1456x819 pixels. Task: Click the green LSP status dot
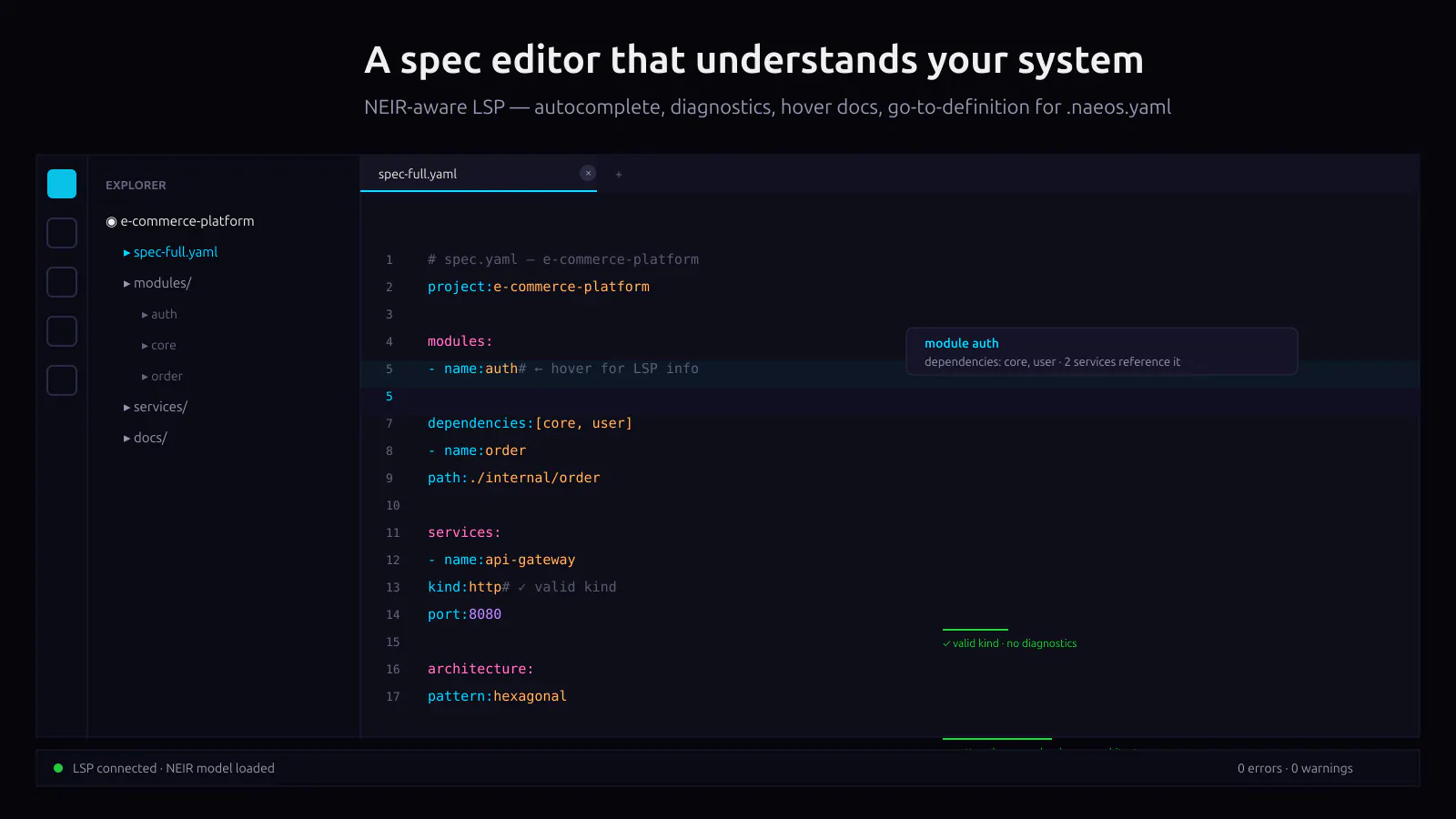(x=58, y=768)
